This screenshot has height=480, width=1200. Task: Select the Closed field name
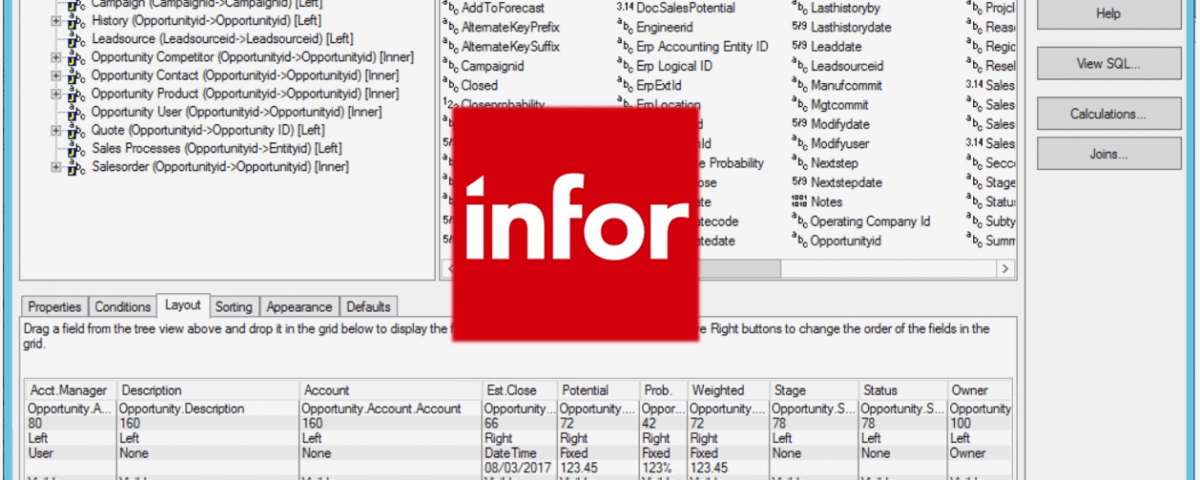(x=479, y=85)
